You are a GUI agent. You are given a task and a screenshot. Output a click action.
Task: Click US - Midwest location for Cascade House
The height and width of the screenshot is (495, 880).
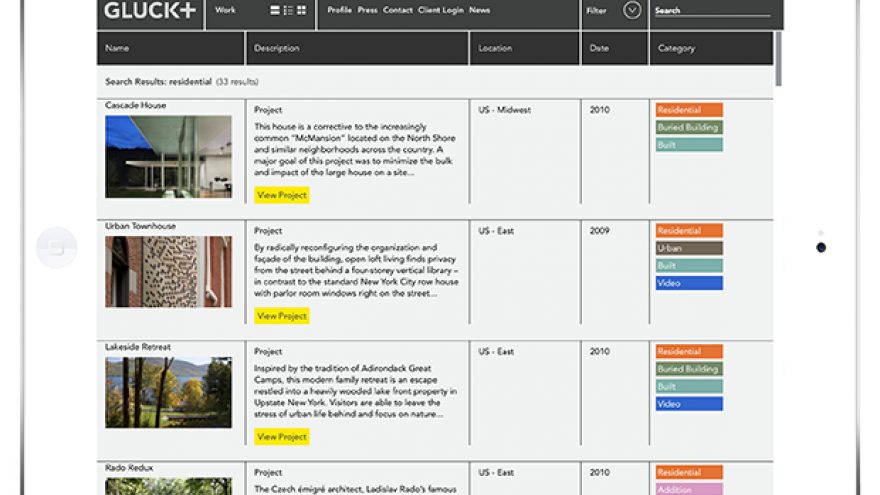[505, 110]
